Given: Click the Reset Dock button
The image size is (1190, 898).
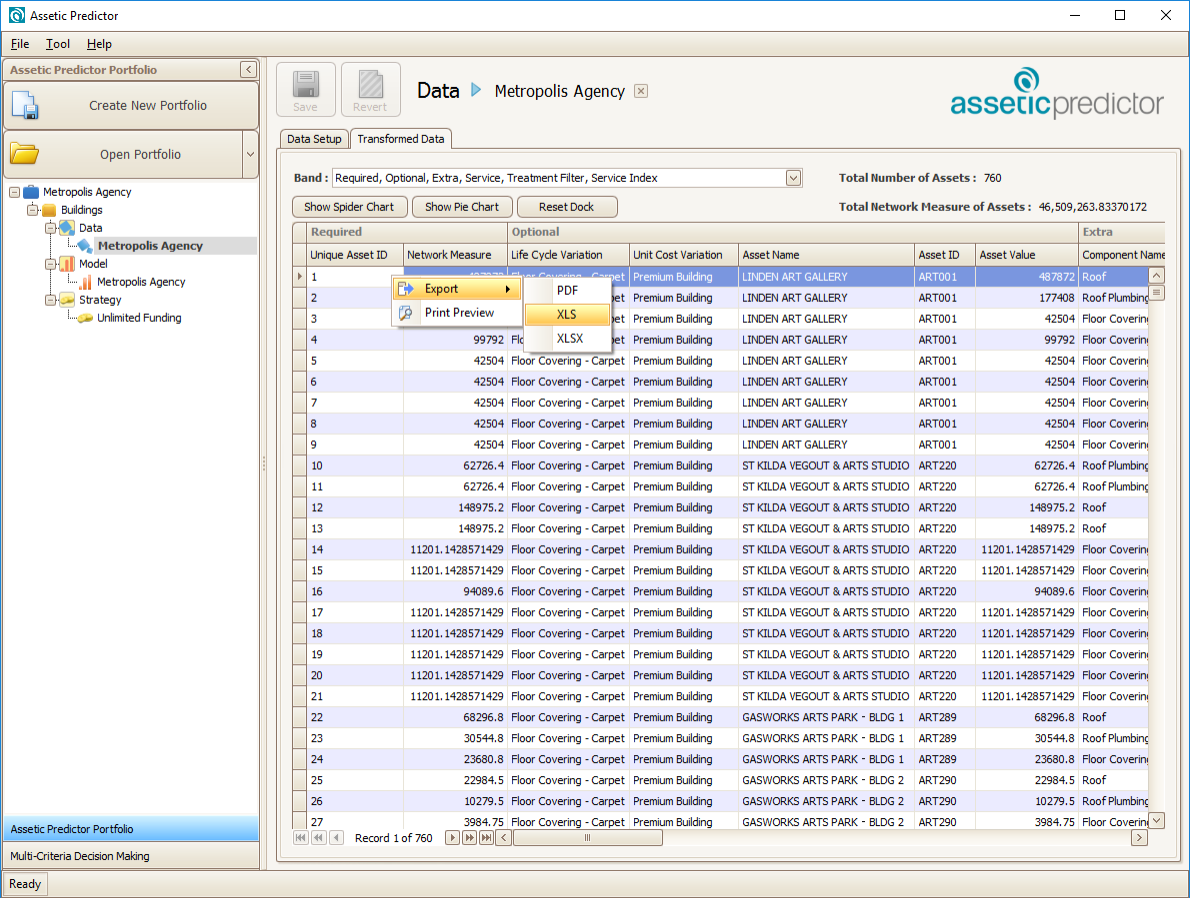Looking at the screenshot, I should pyautogui.click(x=566, y=206).
